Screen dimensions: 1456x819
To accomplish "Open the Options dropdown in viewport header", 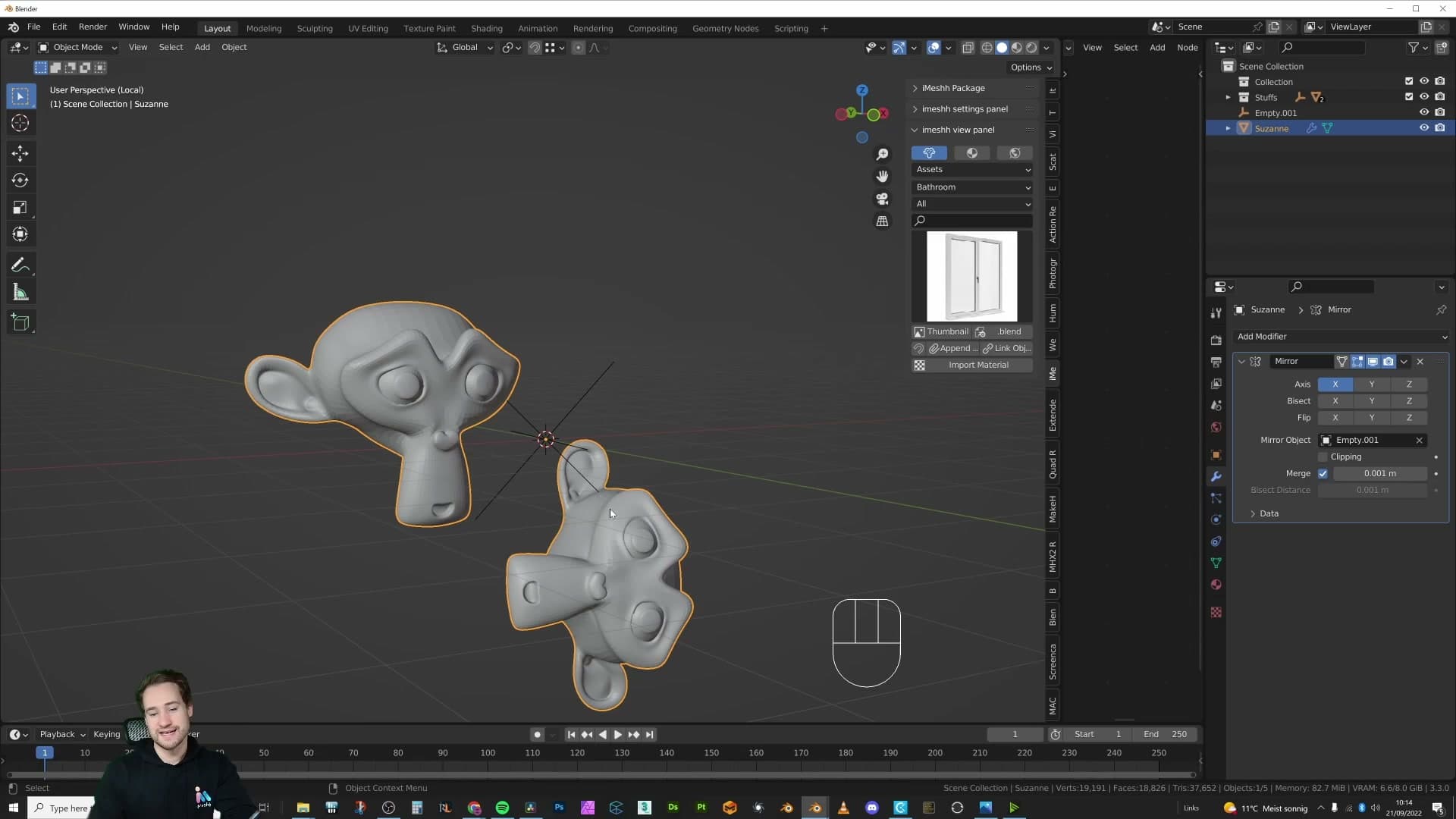I will [x=1031, y=67].
